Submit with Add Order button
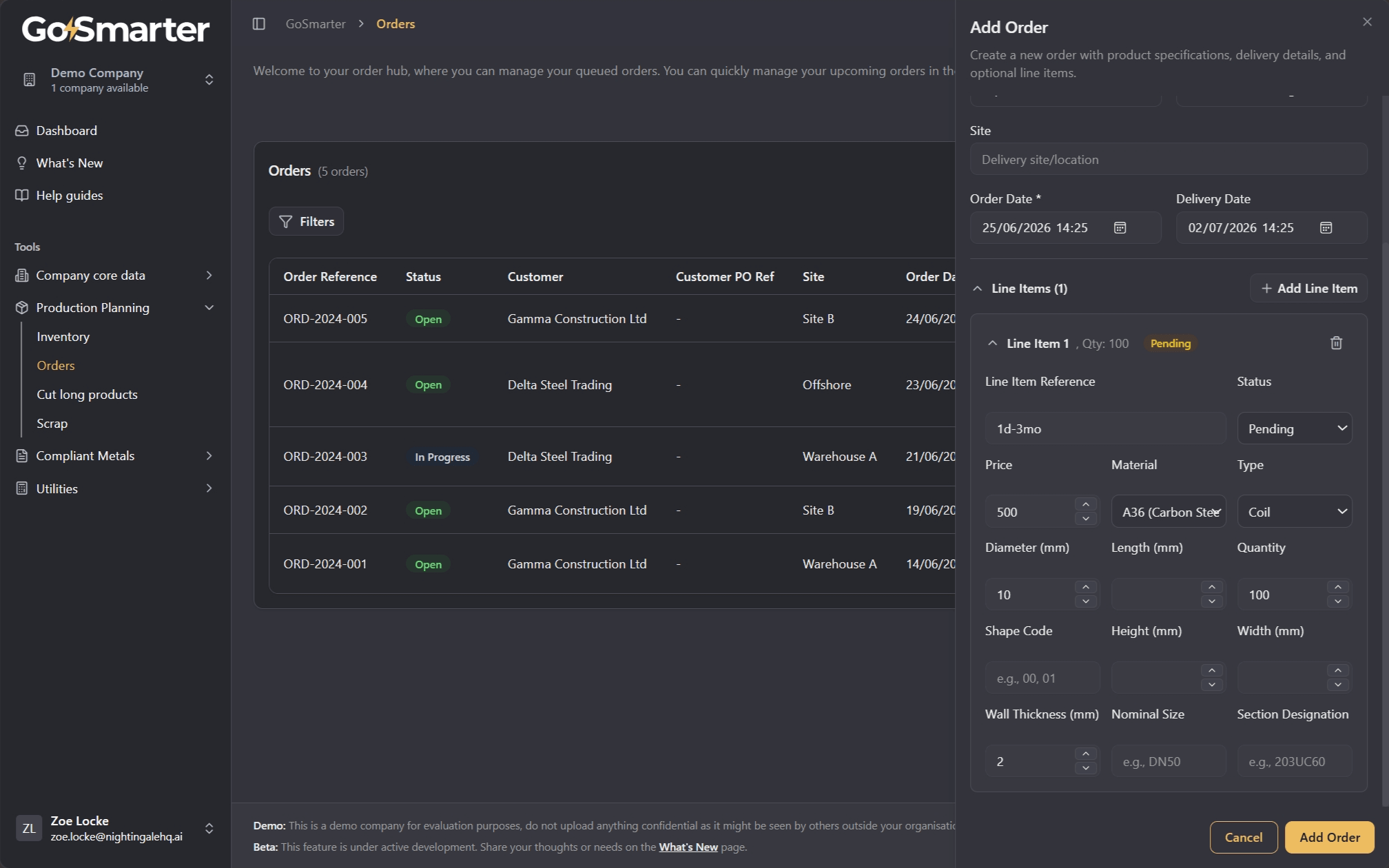 point(1330,838)
